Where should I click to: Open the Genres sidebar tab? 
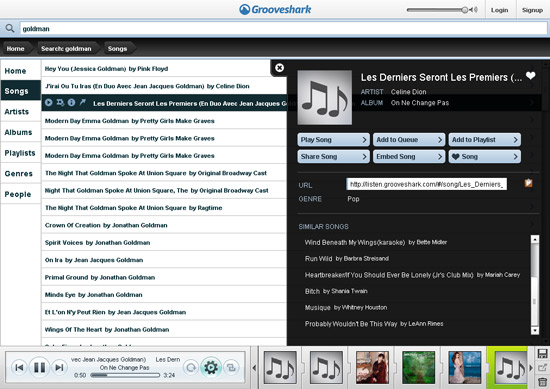click(x=21, y=174)
